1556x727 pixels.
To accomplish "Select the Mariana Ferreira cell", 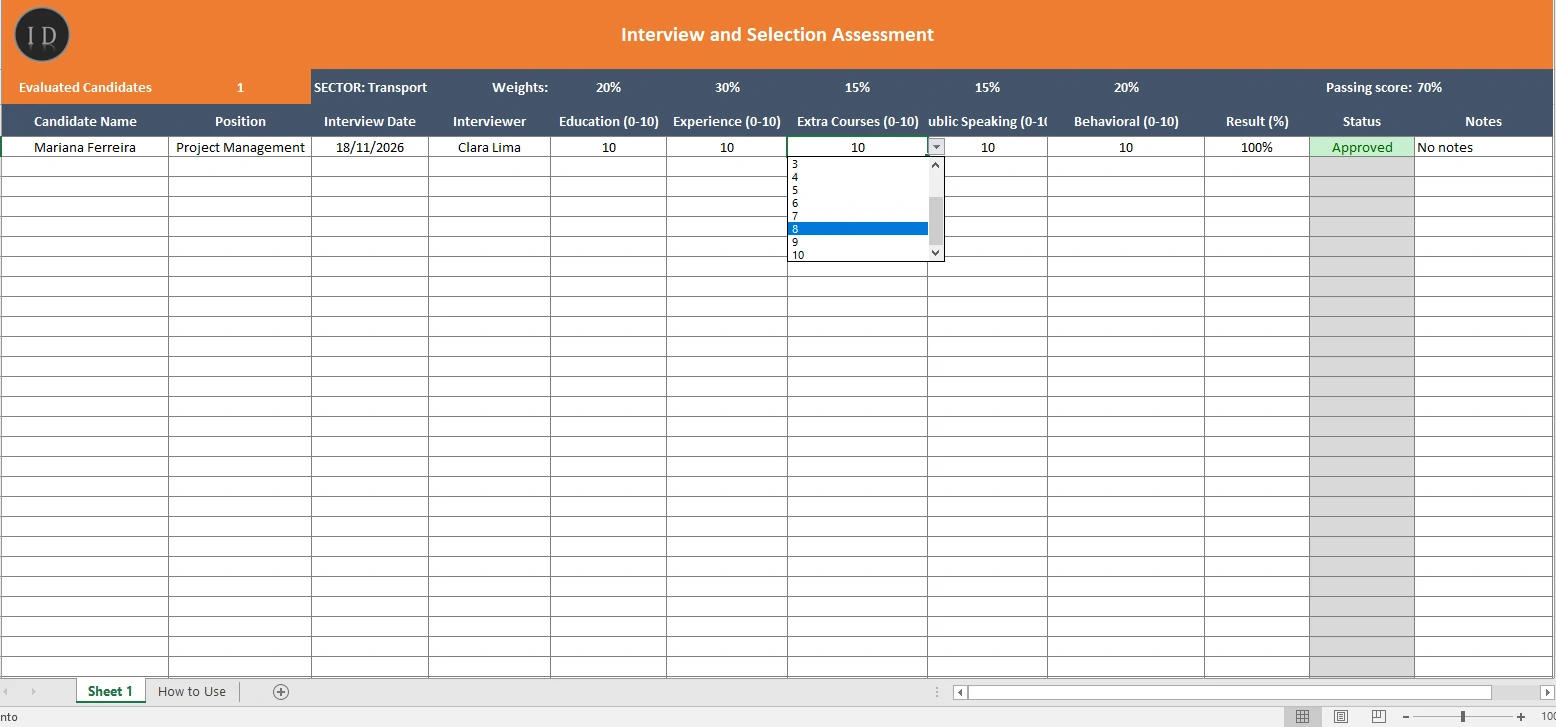I will [x=85, y=147].
